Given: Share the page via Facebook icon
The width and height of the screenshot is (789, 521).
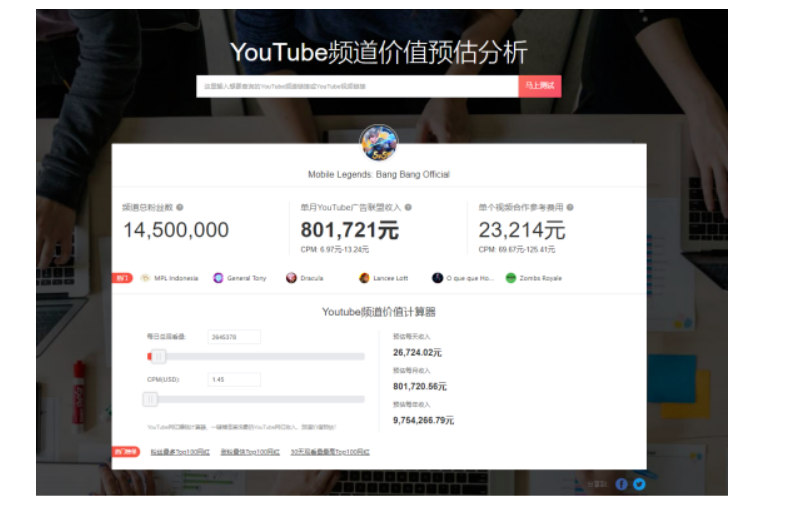Looking at the screenshot, I should 621,484.
